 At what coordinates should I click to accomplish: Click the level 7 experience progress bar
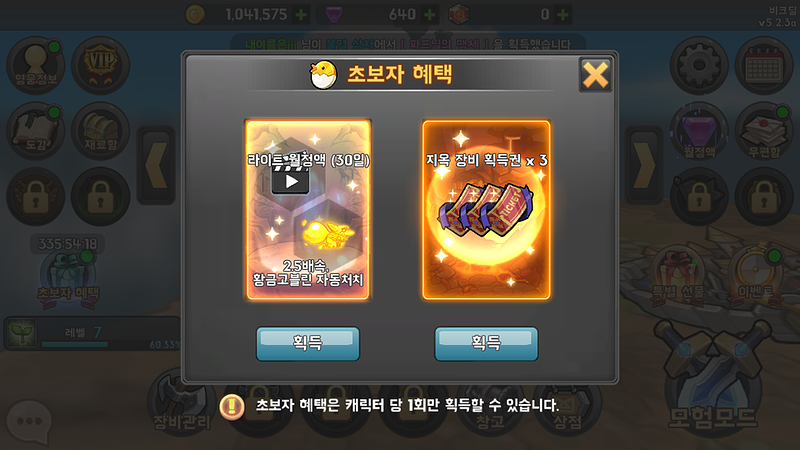[74, 344]
